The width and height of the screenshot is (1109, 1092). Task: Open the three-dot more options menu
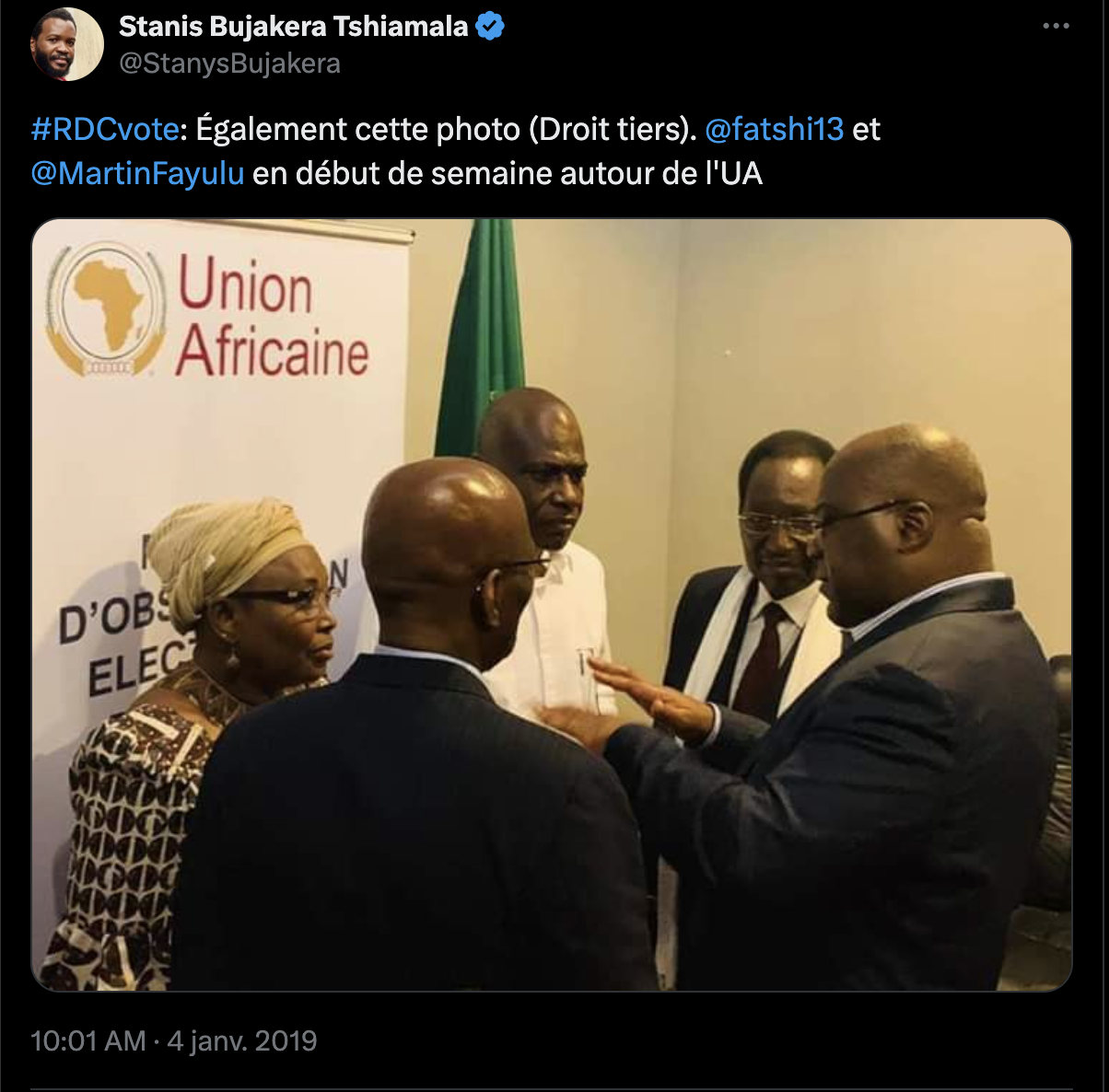click(x=1056, y=27)
